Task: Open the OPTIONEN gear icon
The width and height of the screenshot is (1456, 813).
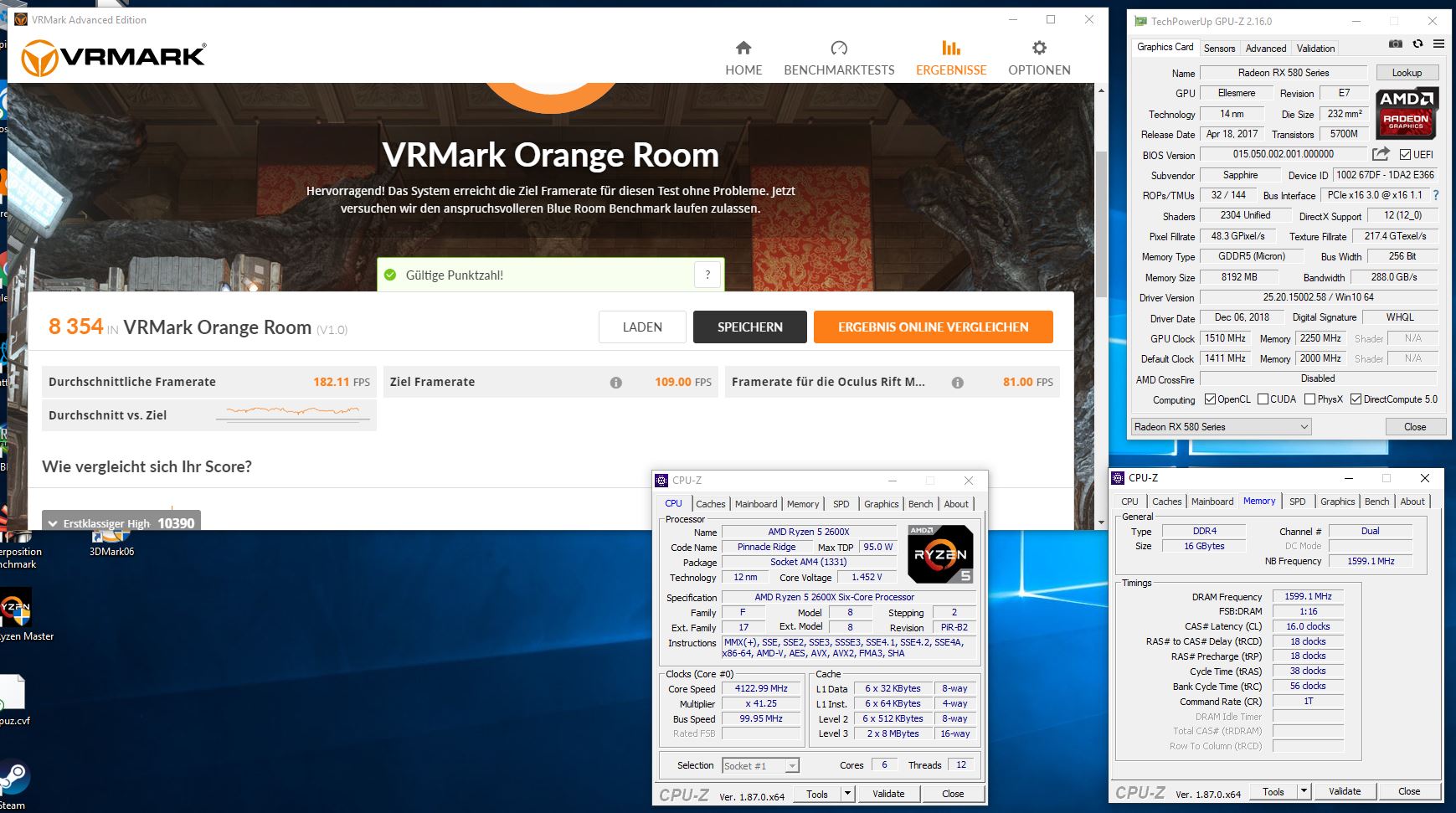Action: tap(1039, 48)
